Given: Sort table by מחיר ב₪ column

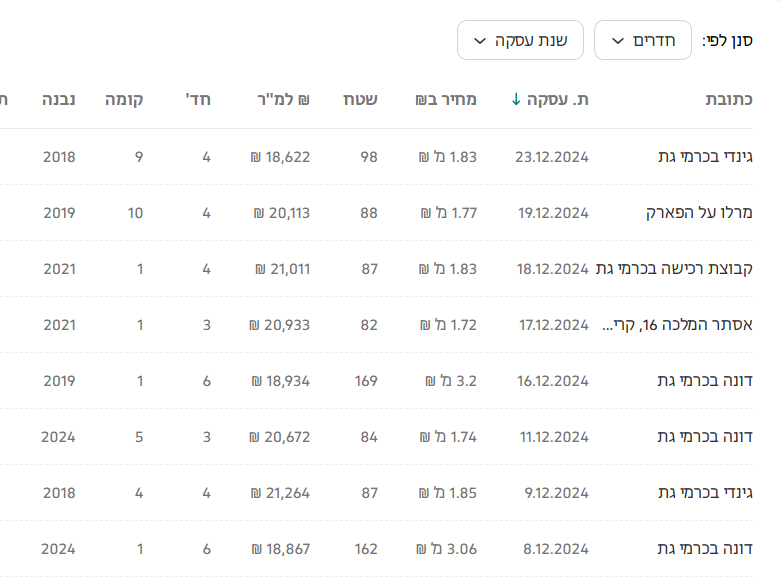Looking at the screenshot, I should pyautogui.click(x=446, y=100).
